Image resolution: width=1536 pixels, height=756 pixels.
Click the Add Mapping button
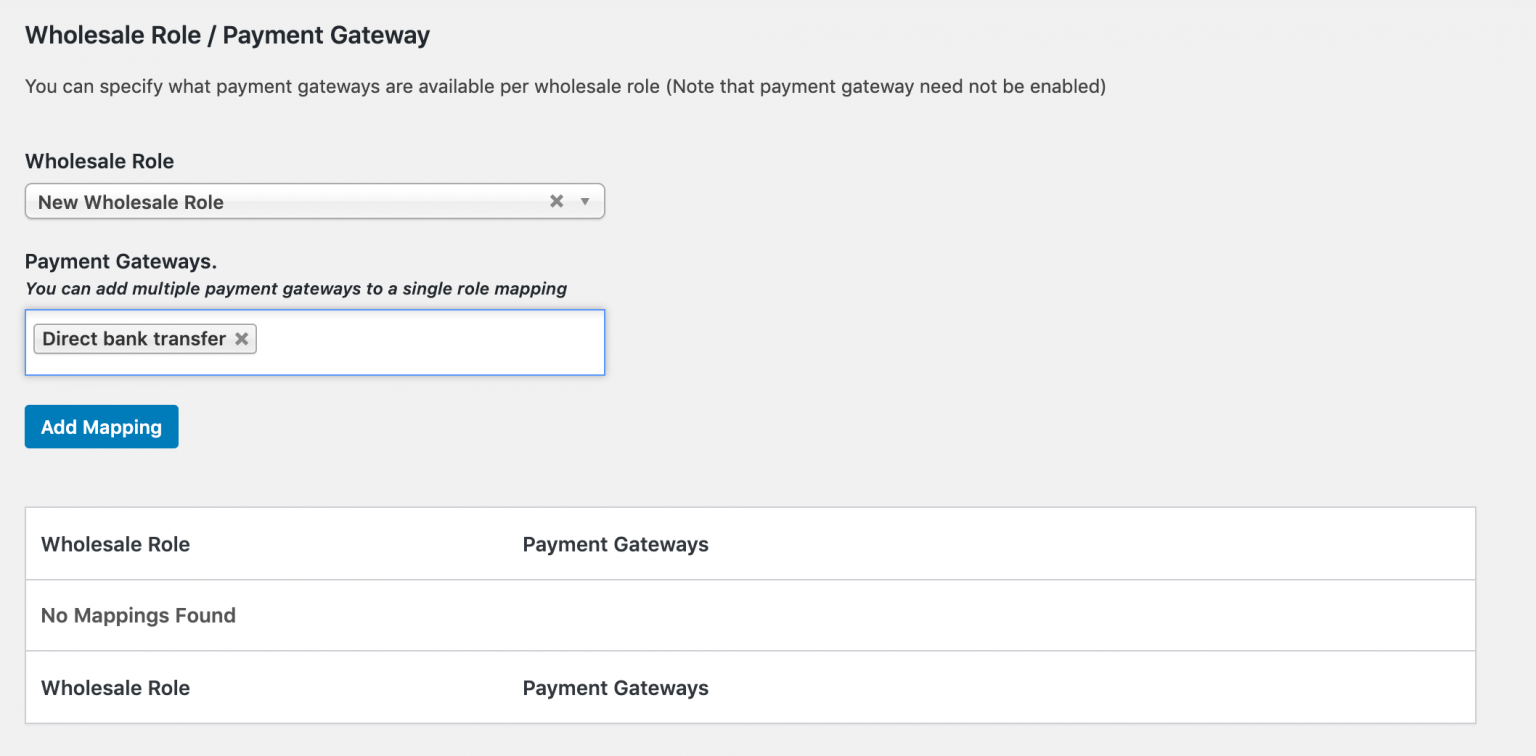(x=101, y=426)
